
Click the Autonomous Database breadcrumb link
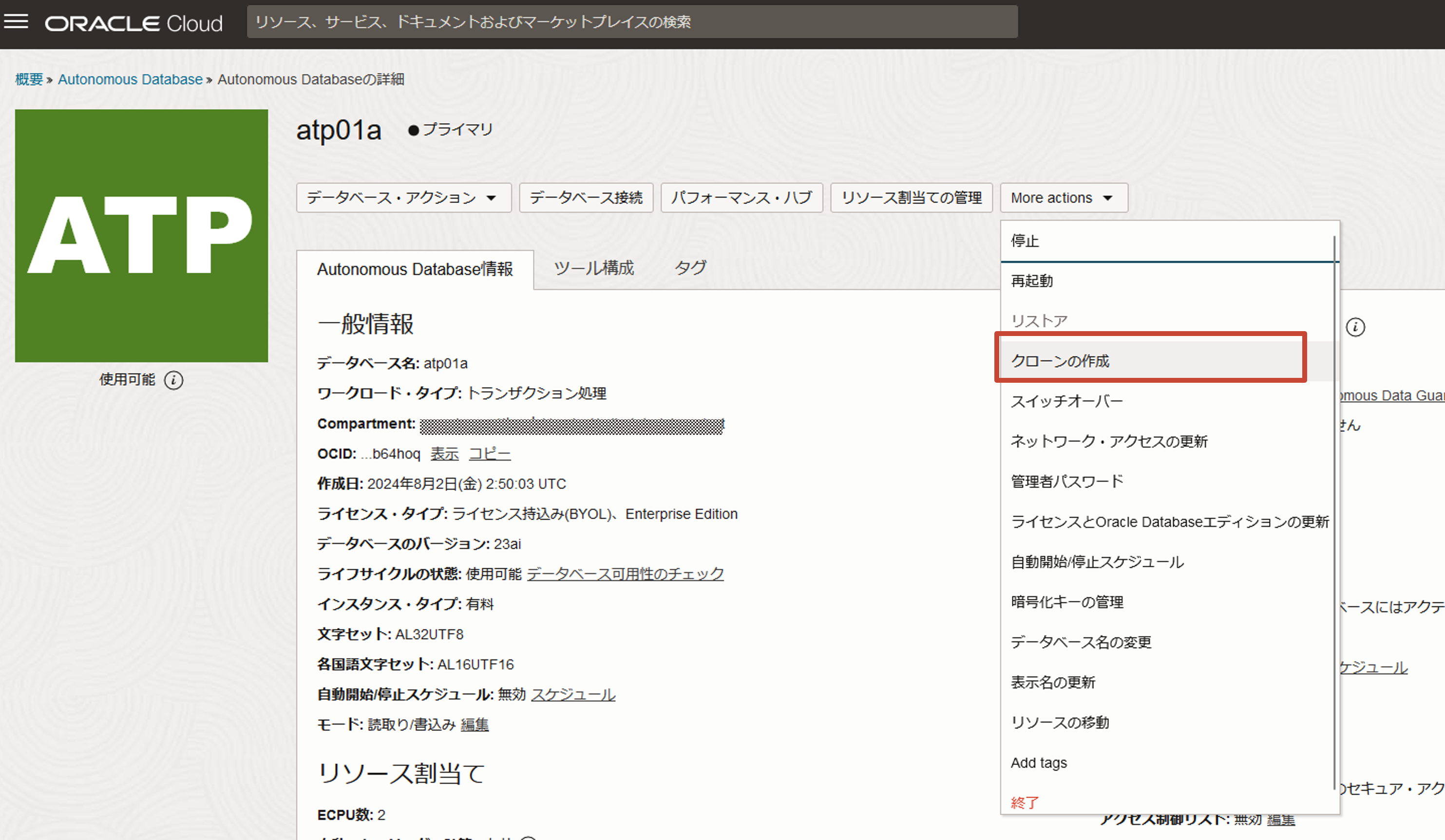point(130,79)
